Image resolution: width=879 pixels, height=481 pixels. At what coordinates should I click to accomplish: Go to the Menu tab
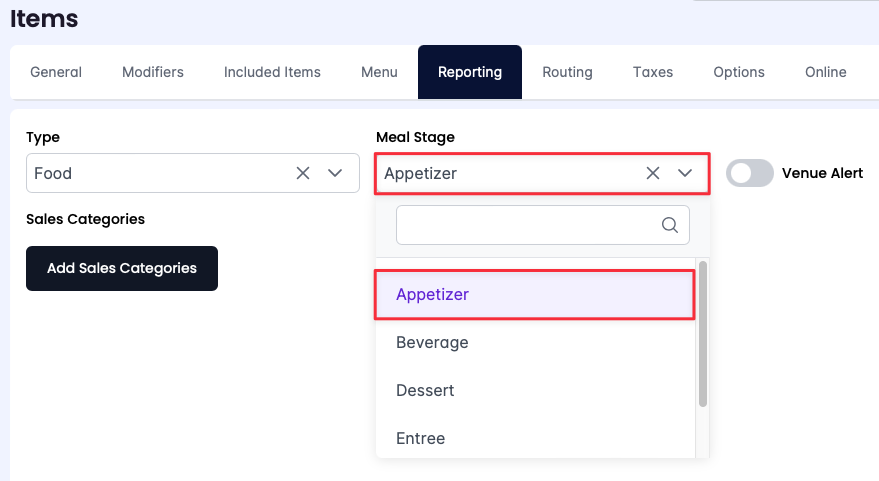tap(379, 72)
